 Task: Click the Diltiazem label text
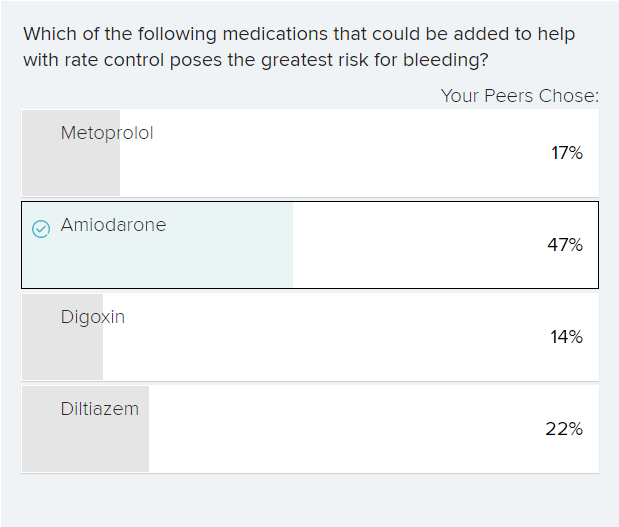coord(100,409)
